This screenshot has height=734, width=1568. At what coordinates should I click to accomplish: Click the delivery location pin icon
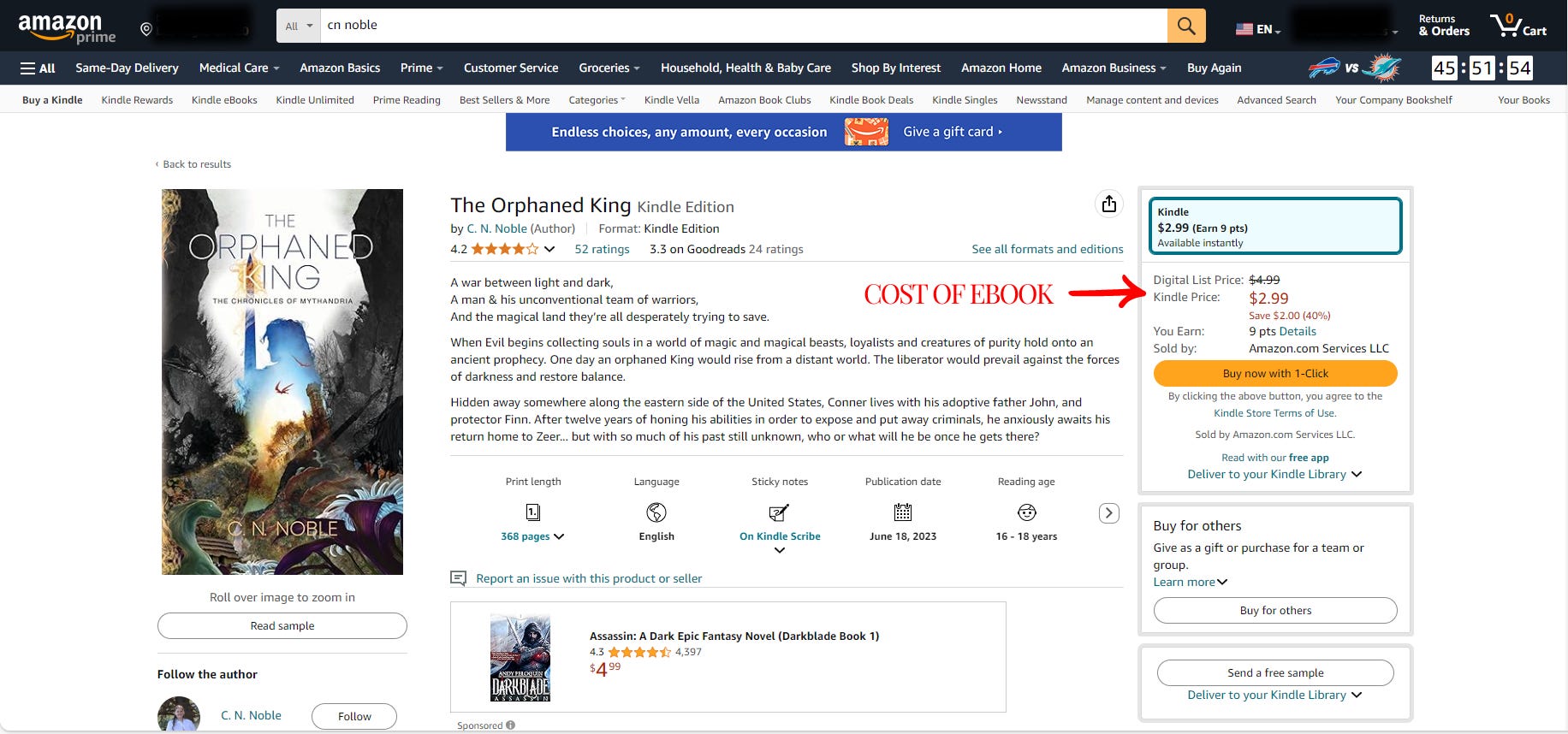146,30
